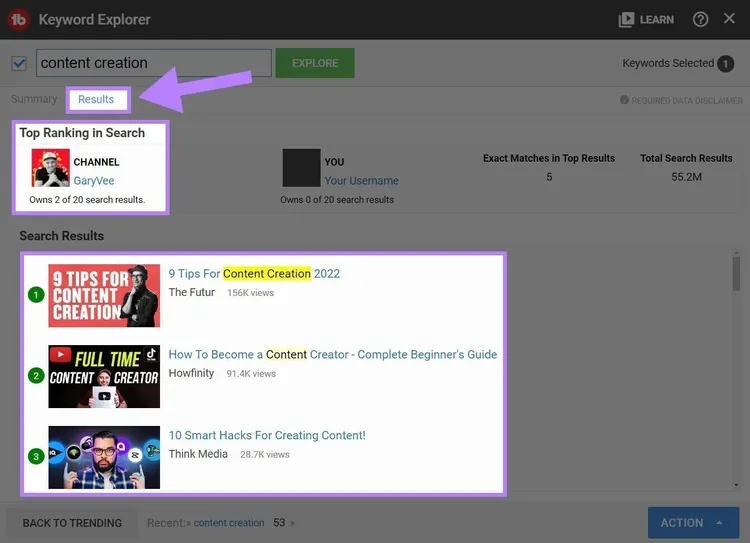
Task: Click the disclaimer info icon
Action: click(x=624, y=100)
